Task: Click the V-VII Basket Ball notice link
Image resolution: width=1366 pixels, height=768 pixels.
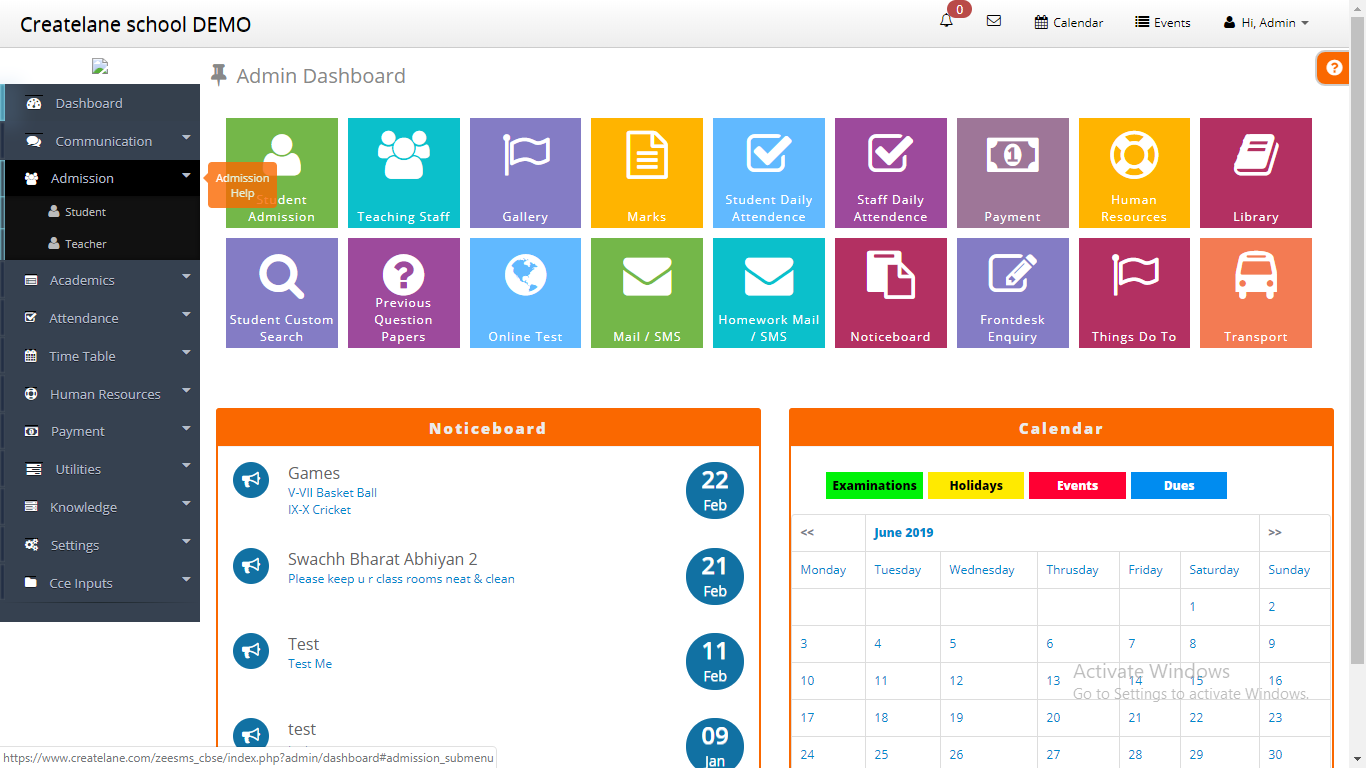Action: coord(332,493)
